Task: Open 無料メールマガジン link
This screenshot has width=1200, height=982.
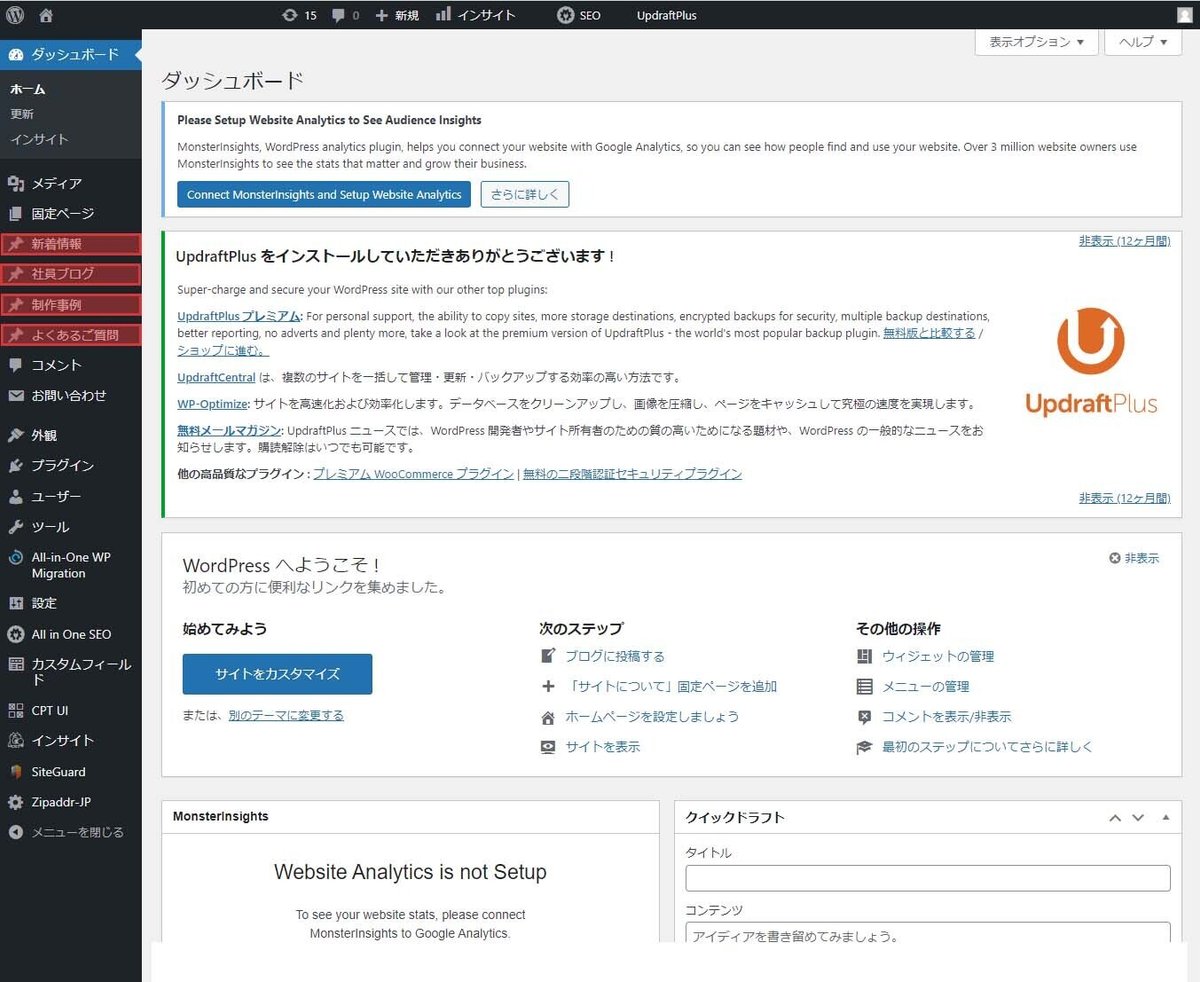Action: (229, 430)
